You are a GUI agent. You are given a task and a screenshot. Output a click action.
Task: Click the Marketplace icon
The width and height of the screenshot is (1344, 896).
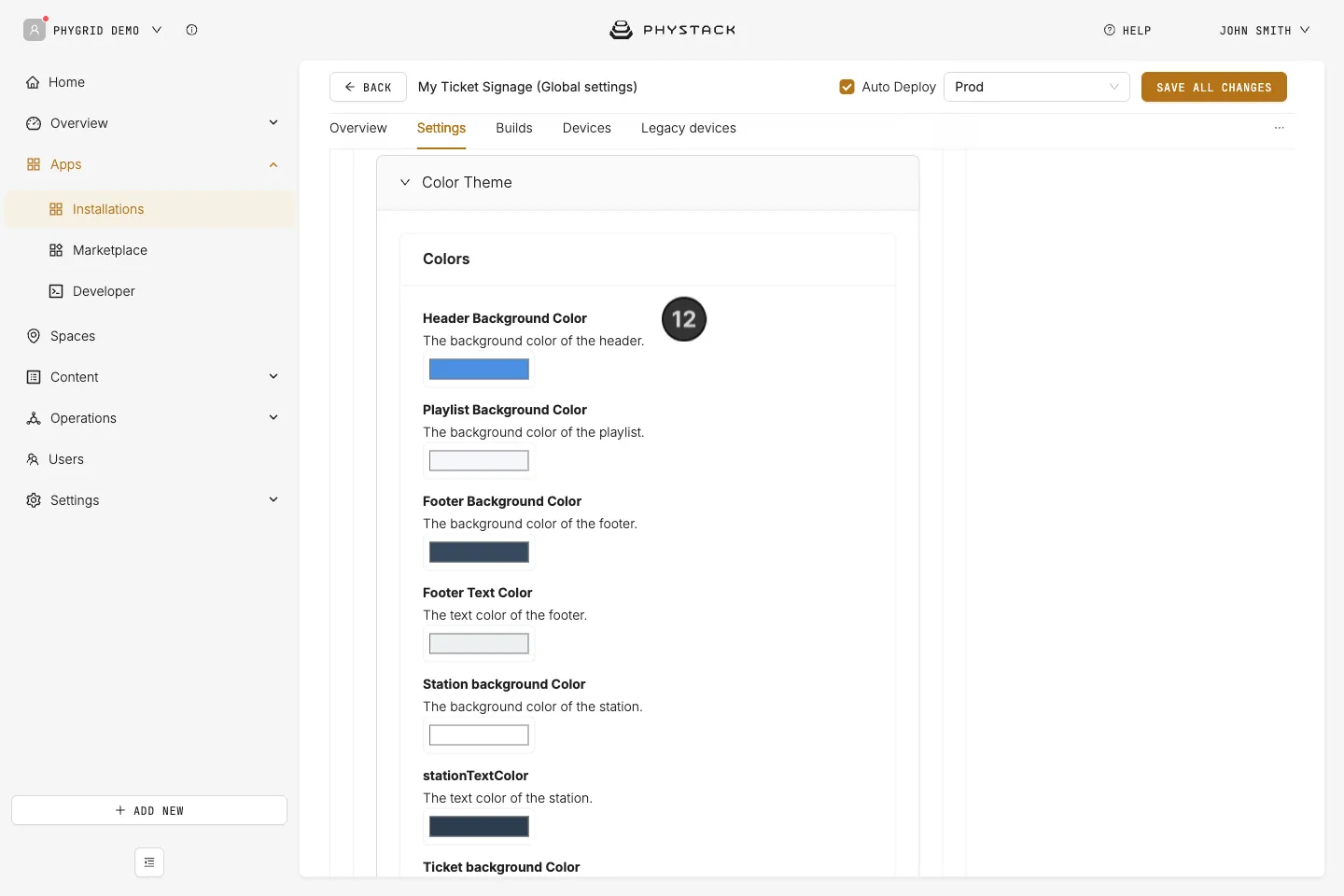click(56, 250)
